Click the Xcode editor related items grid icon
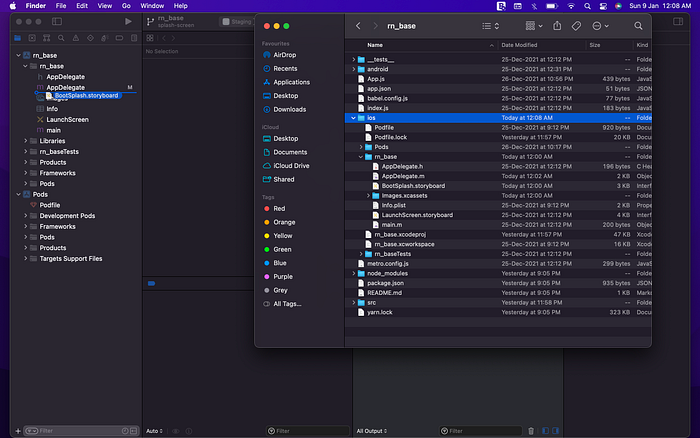Screen dimensions: 700x438 point(150,38)
